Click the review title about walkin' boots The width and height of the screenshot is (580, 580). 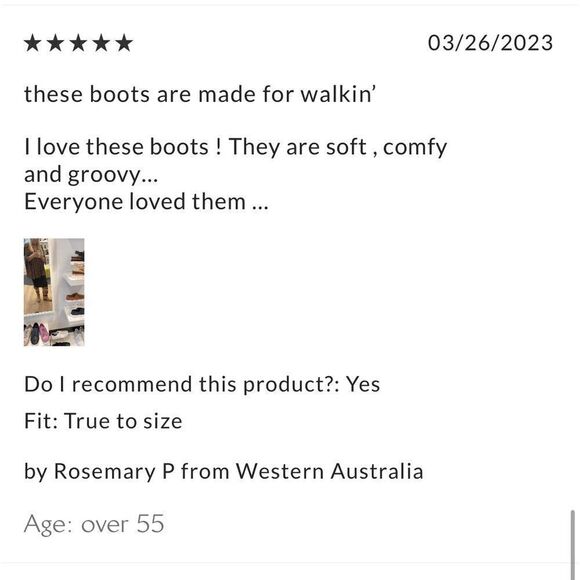(x=200, y=94)
